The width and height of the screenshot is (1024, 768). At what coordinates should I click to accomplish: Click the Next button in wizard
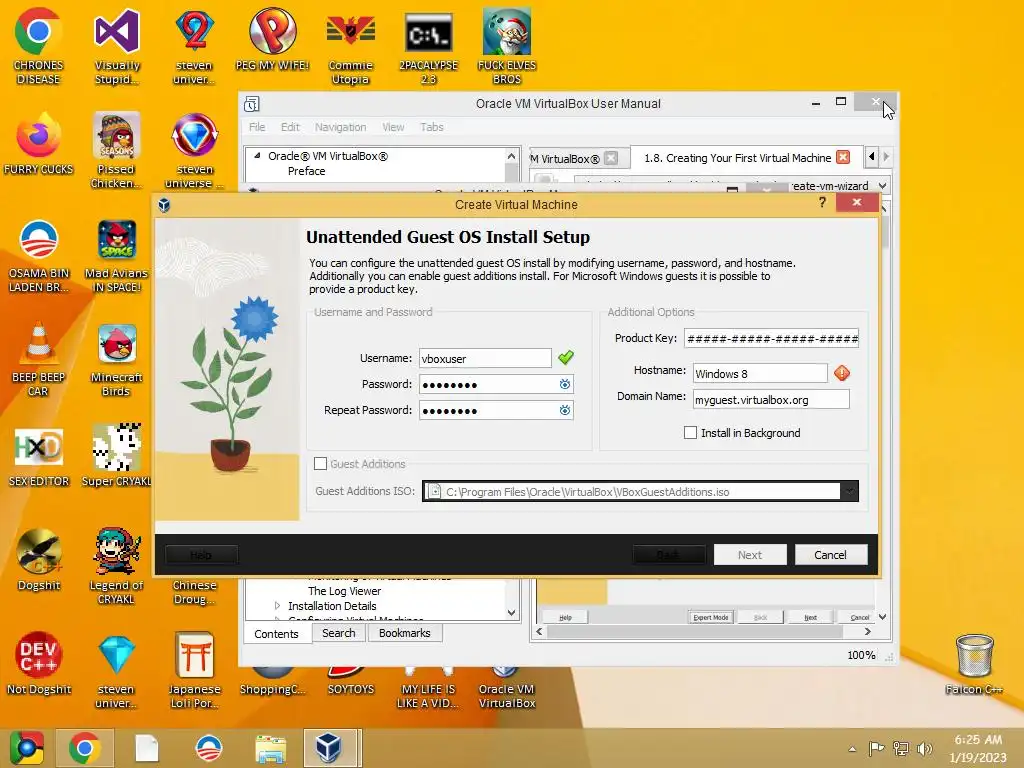coord(750,554)
